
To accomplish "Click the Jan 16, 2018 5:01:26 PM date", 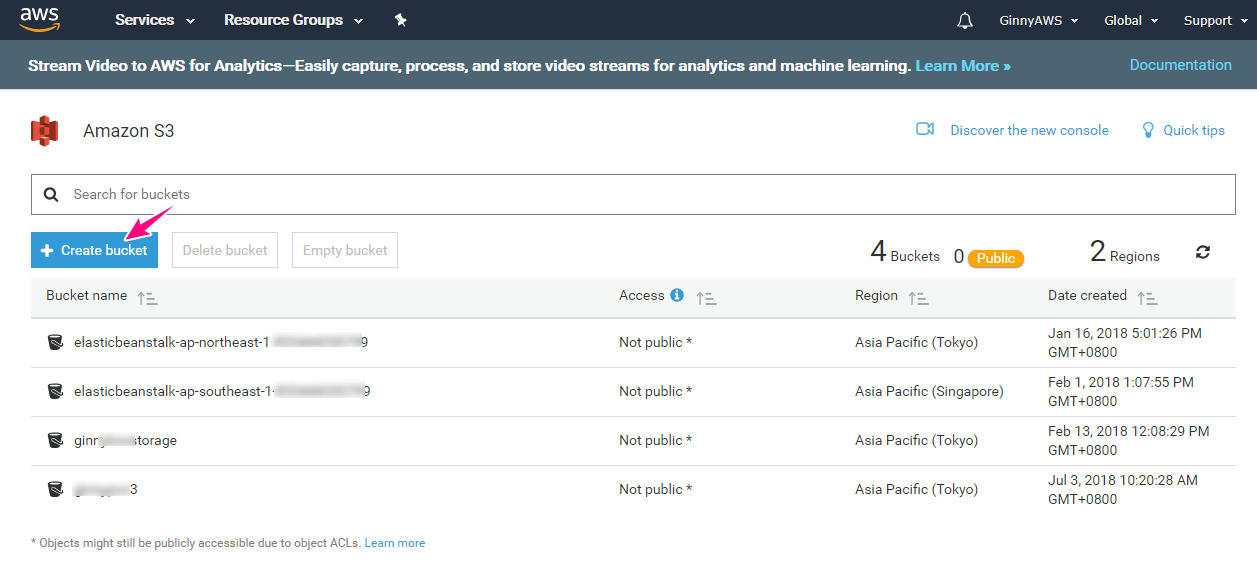I will point(1125,342).
